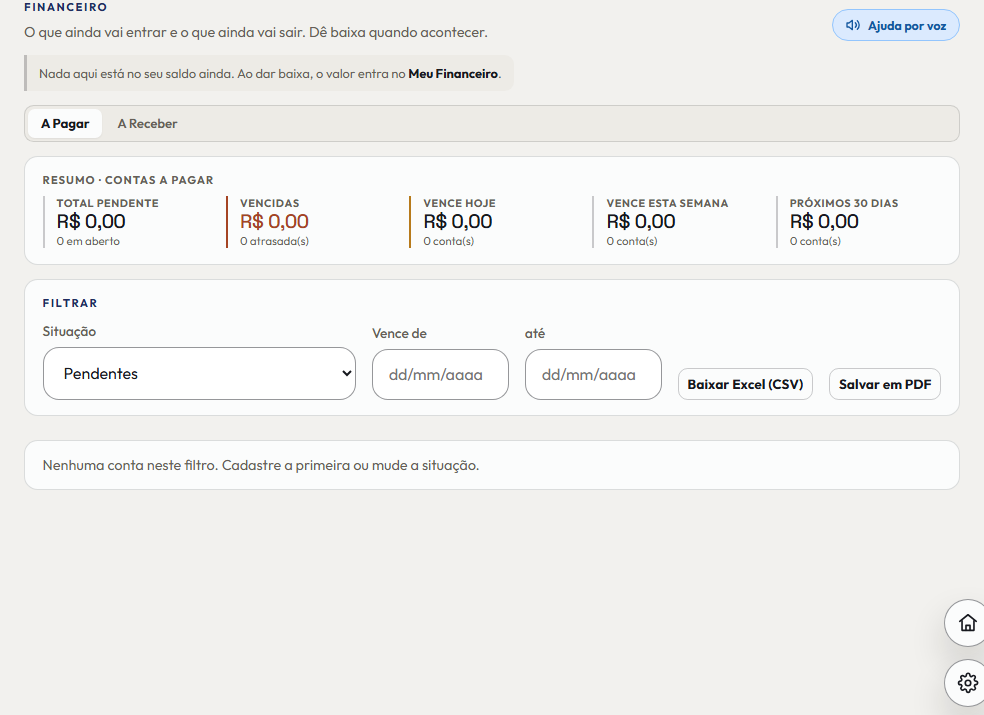Click the '0 em aberto' text
The width and height of the screenshot is (984, 715).
pos(88,241)
